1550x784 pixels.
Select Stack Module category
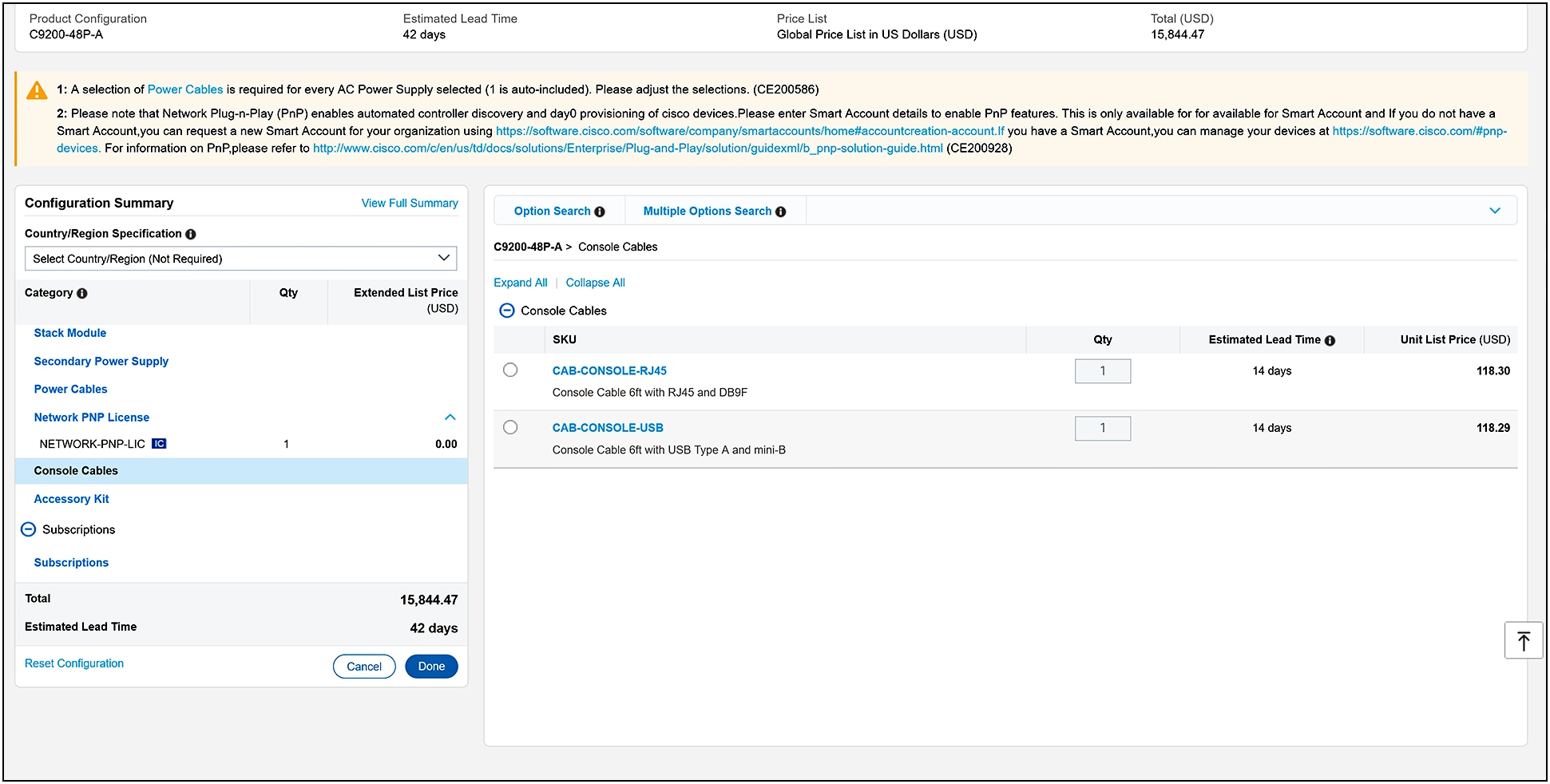point(70,333)
